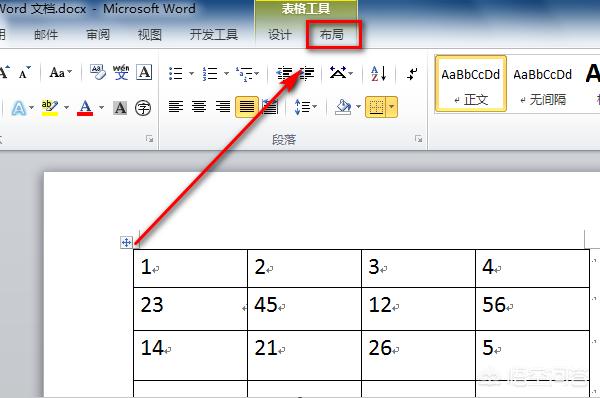Toggle justify text alignment
This screenshot has height=398, width=600.
(x=247, y=107)
